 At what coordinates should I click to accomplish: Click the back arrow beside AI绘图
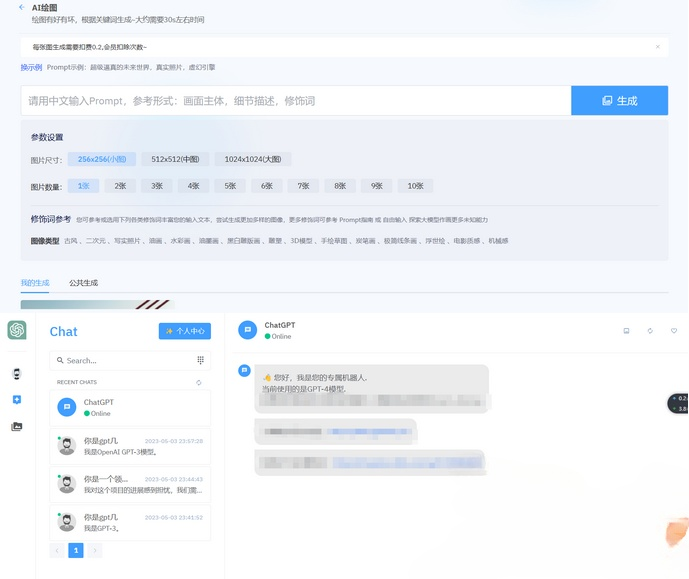tap(22, 7)
